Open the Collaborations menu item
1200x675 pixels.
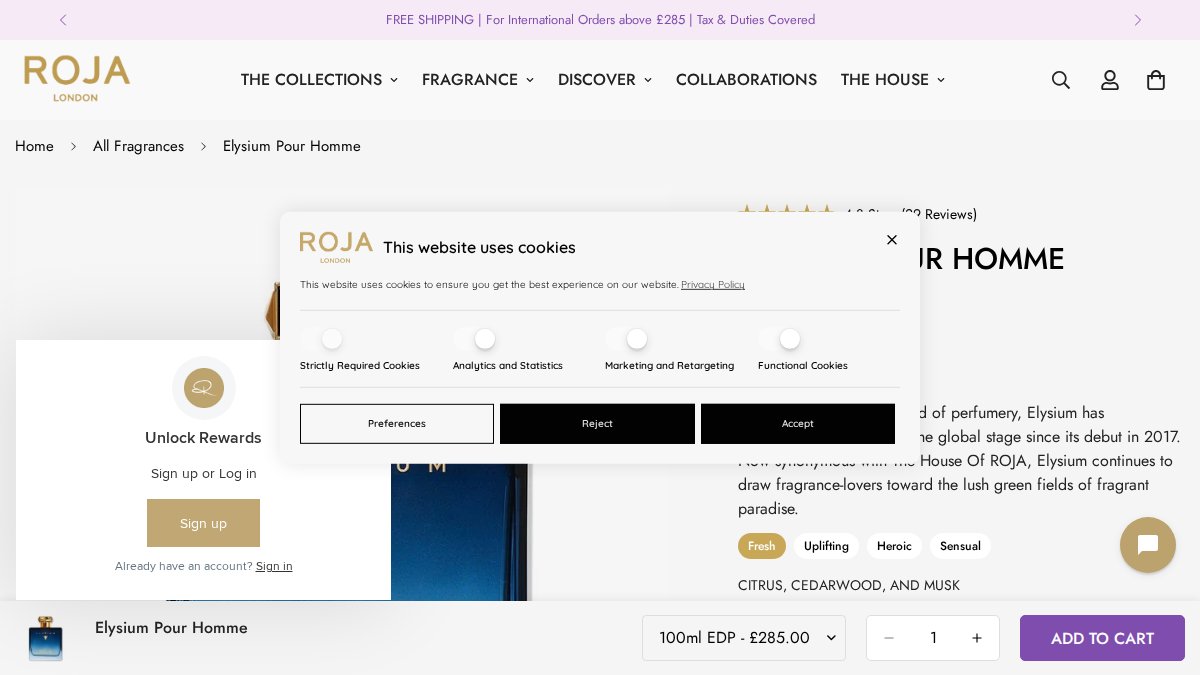point(746,80)
